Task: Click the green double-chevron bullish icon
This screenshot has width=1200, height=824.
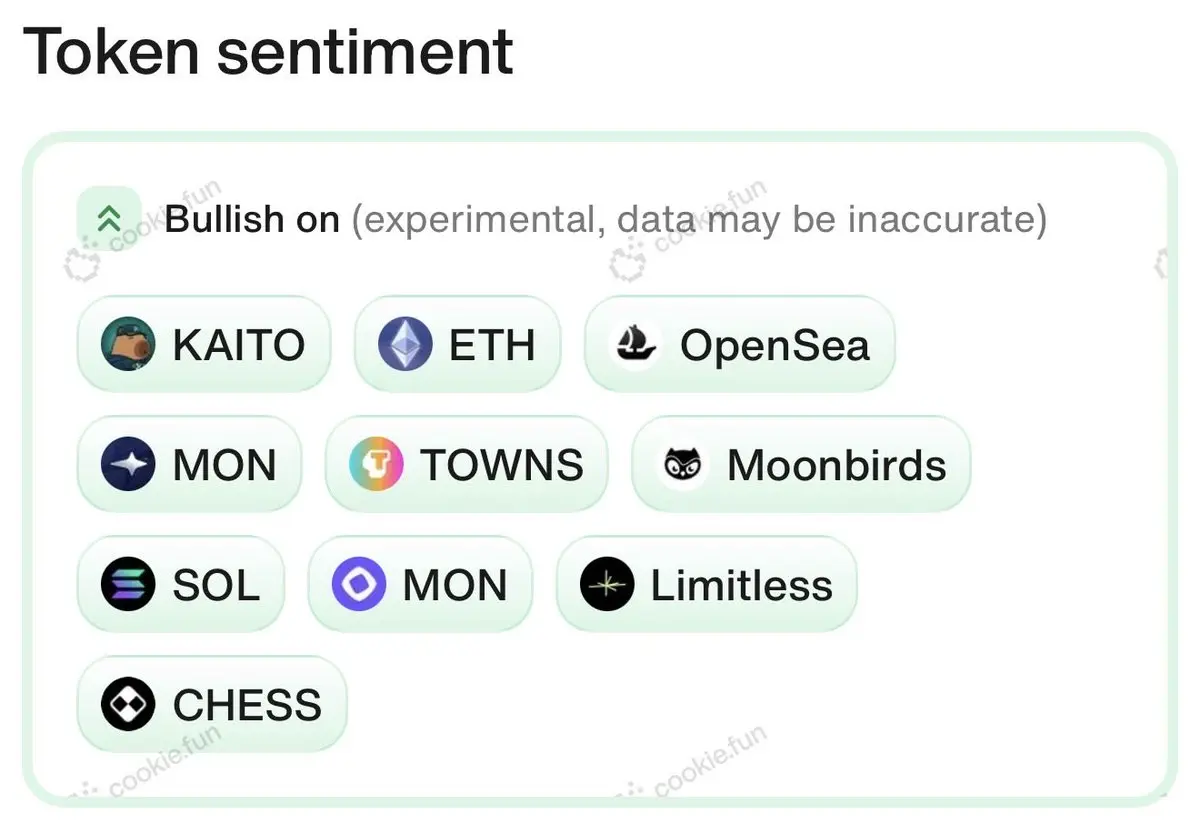Action: (x=109, y=217)
